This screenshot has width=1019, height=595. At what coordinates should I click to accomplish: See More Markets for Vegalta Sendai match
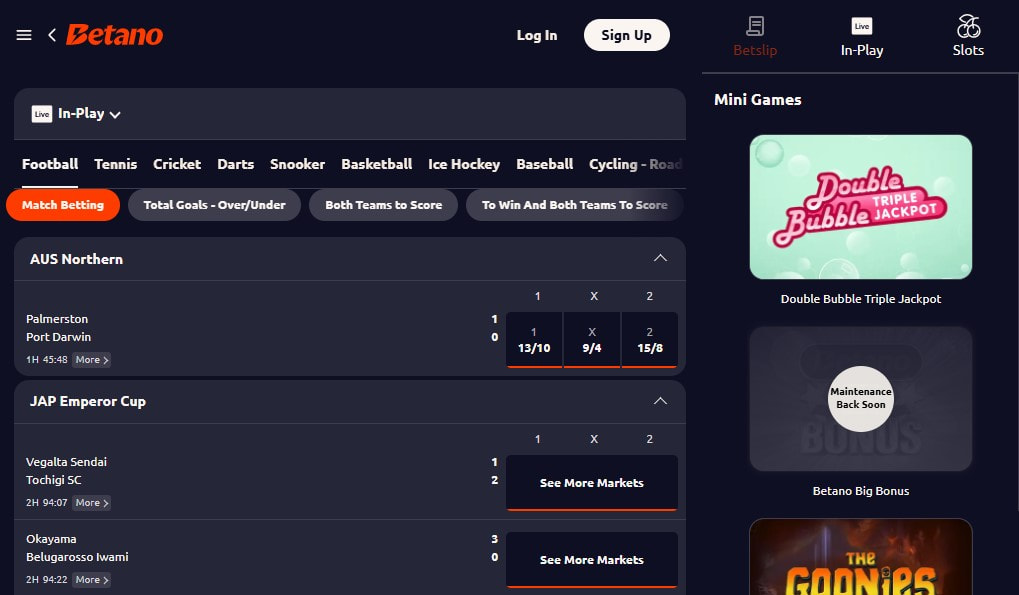point(592,483)
